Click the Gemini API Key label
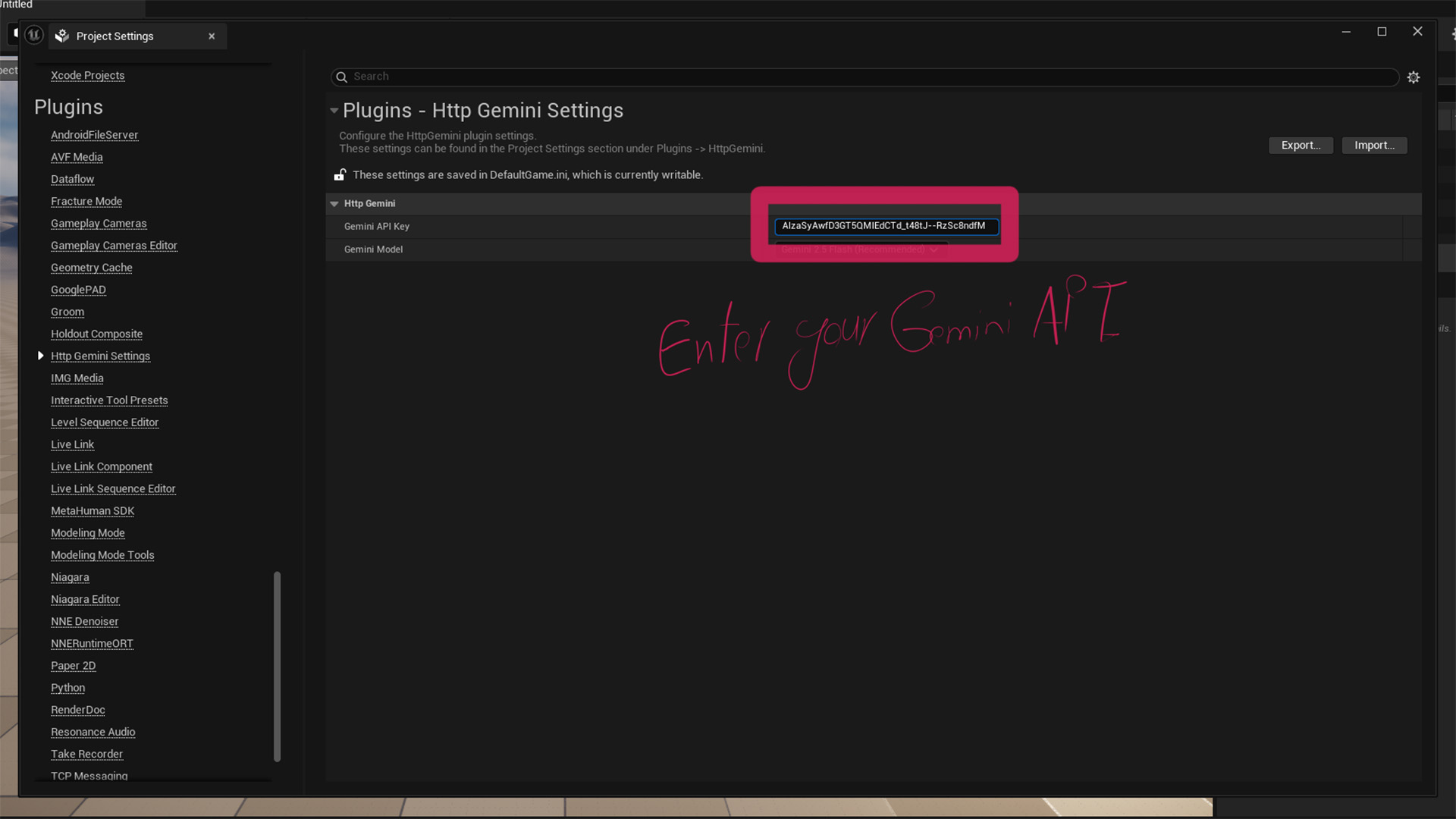Viewport: 1456px width, 819px height. [x=377, y=227]
